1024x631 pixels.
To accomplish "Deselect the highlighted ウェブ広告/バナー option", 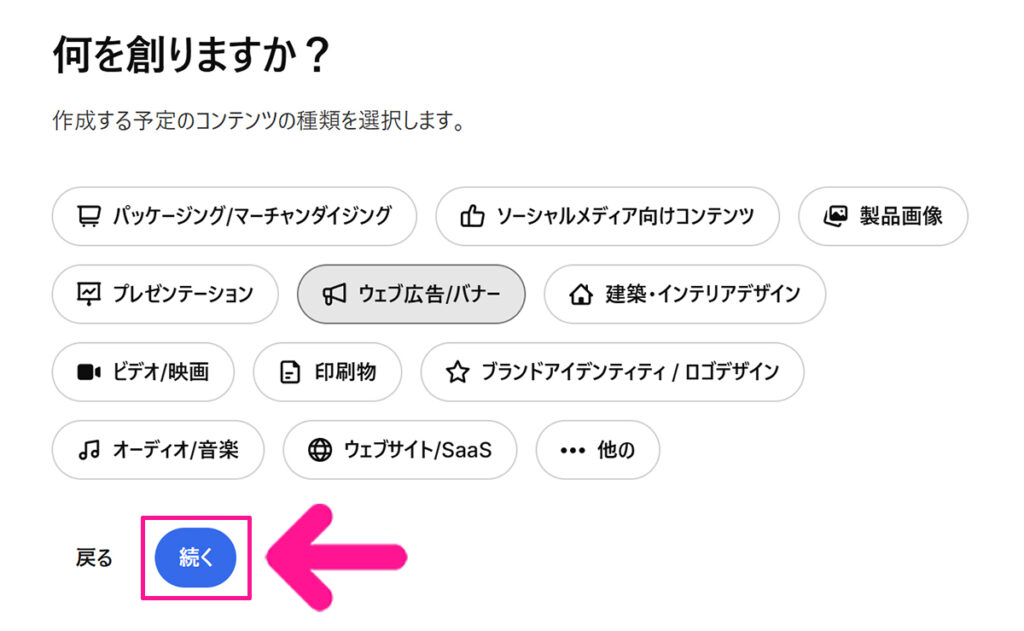I will point(410,294).
